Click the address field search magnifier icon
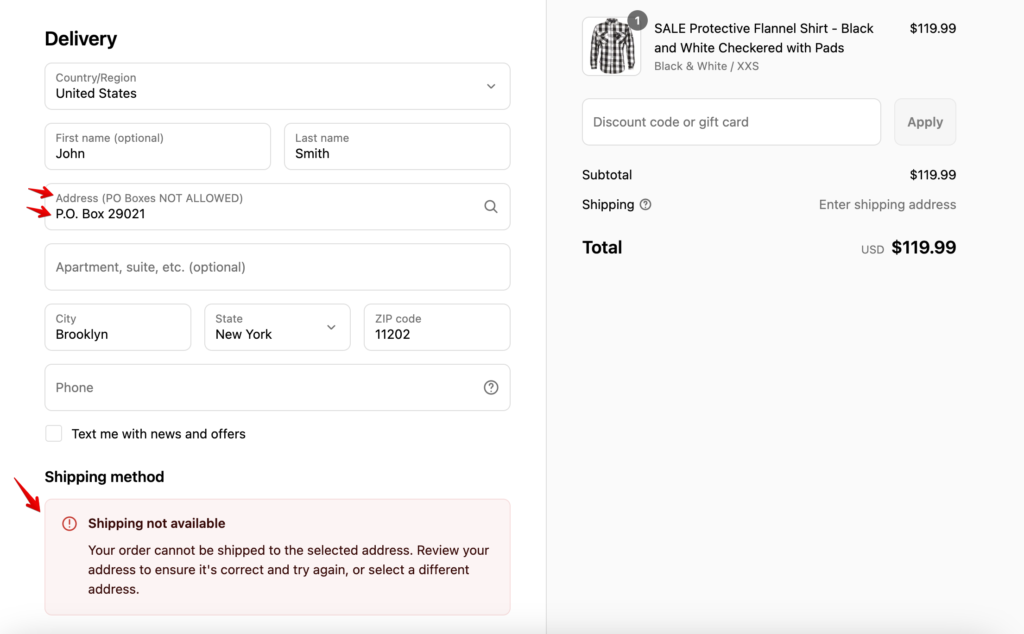The image size is (1024, 634). click(x=490, y=205)
